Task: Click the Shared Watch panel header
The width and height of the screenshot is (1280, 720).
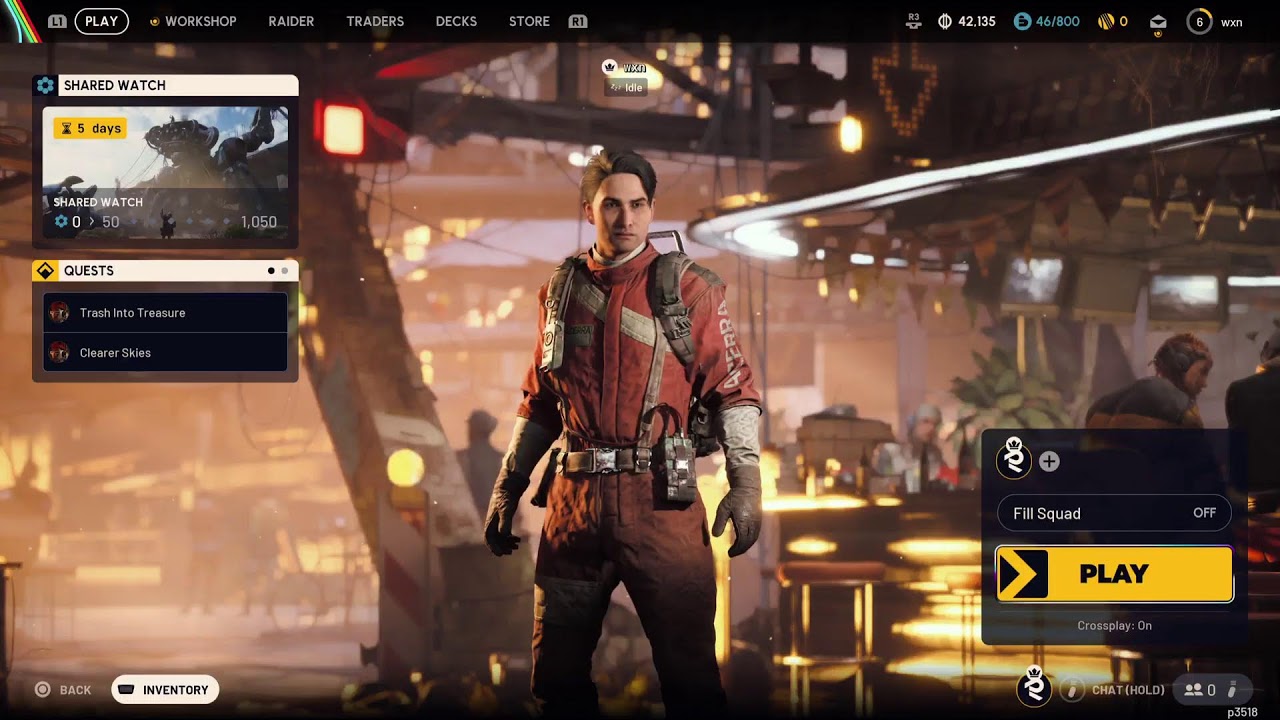Action: (165, 85)
